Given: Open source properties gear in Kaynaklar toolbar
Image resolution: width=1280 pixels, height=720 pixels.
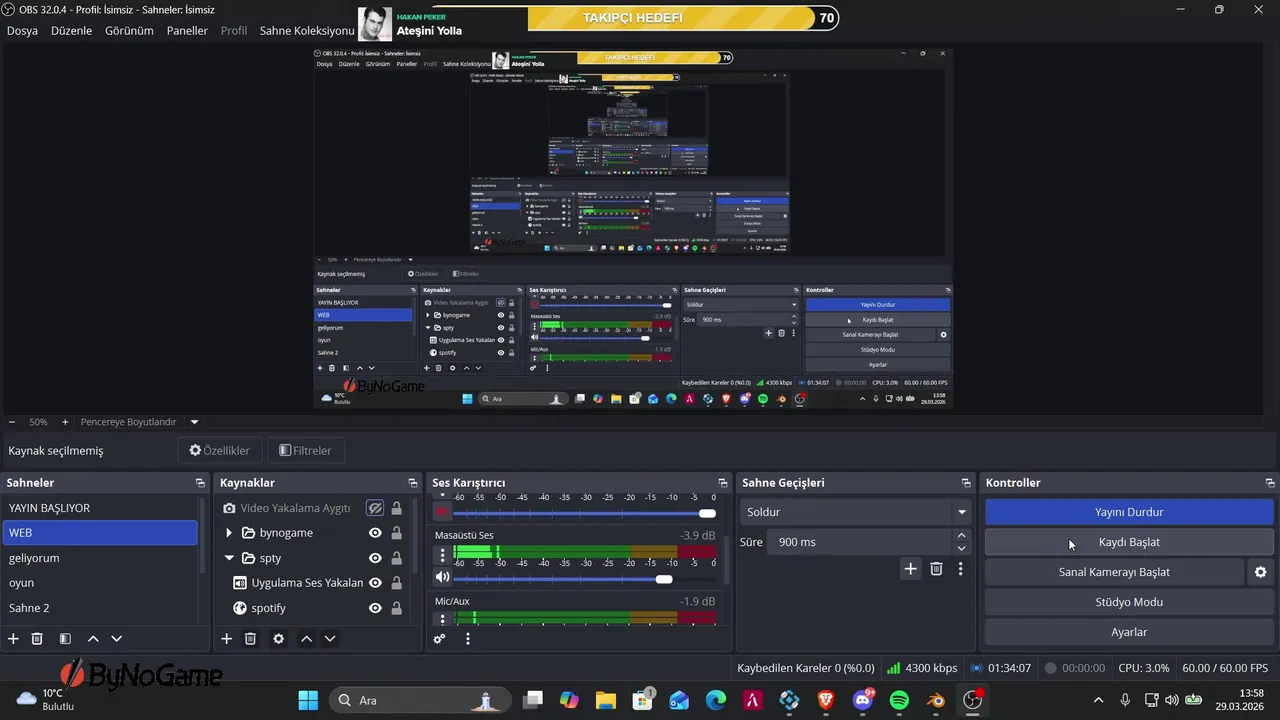Looking at the screenshot, I should point(278,638).
